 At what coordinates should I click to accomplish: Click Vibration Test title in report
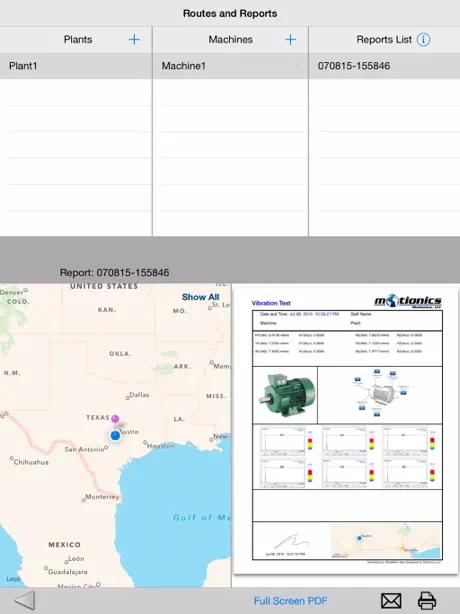tap(271, 303)
